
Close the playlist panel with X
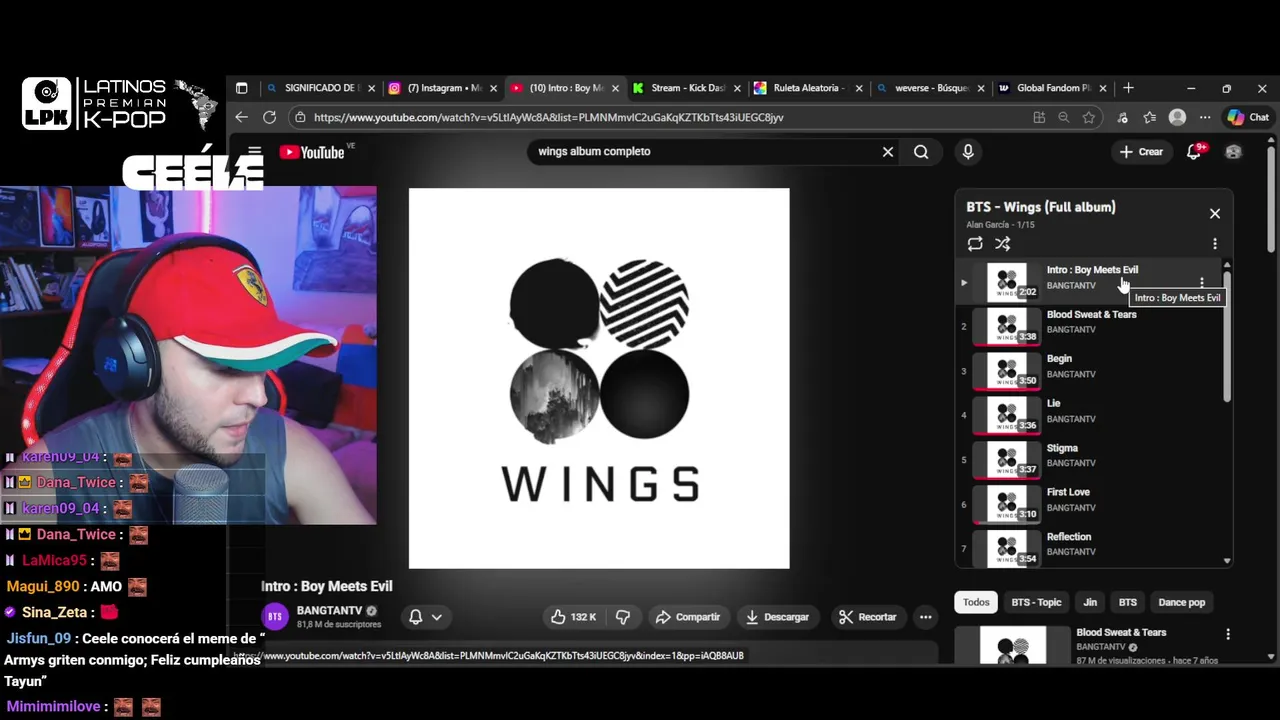[x=1215, y=213]
